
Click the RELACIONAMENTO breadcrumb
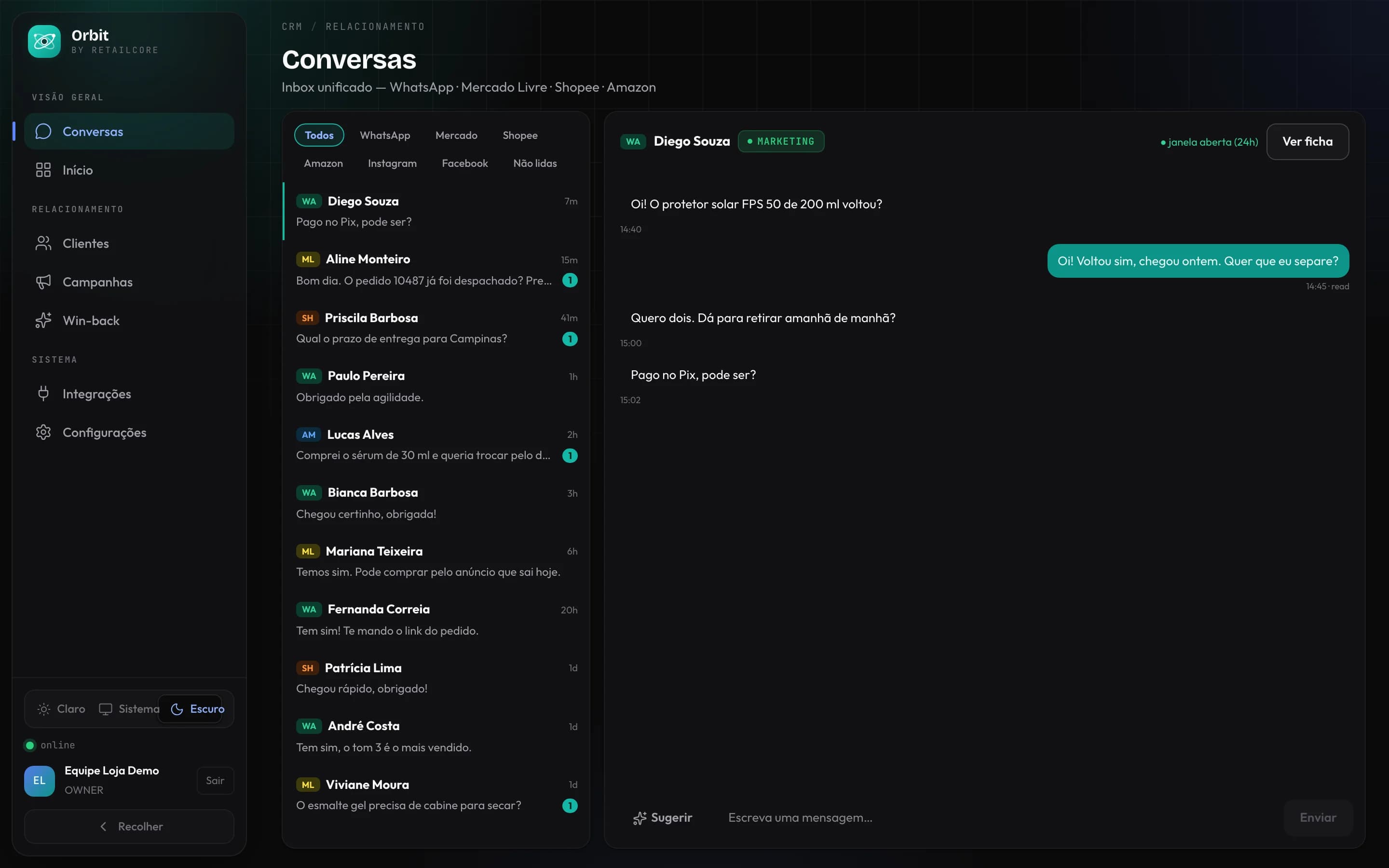coord(375,27)
